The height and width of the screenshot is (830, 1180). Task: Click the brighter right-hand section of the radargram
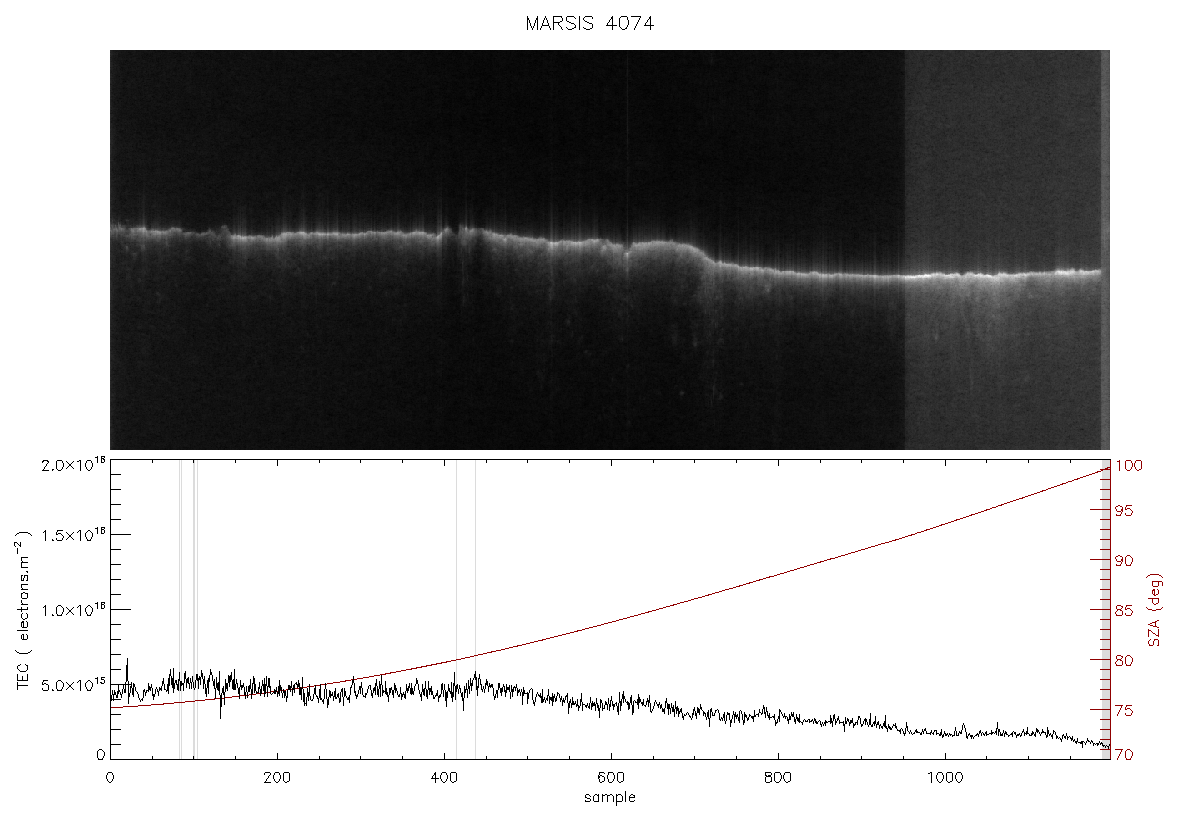1002,250
